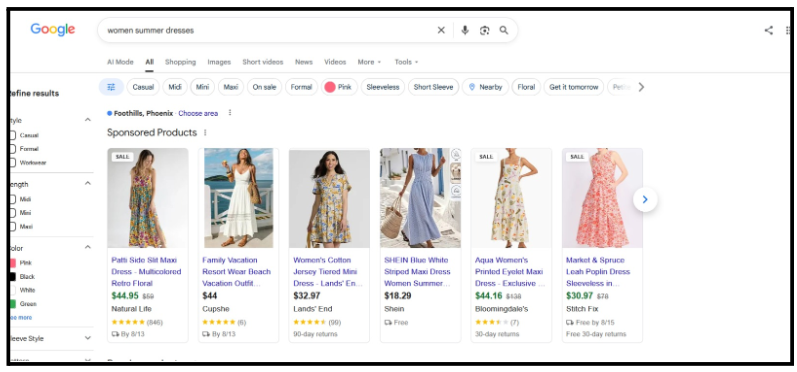Viewport: 797px width, 372px height.
Task: Collapse the Style filter section
Action: 87,120
